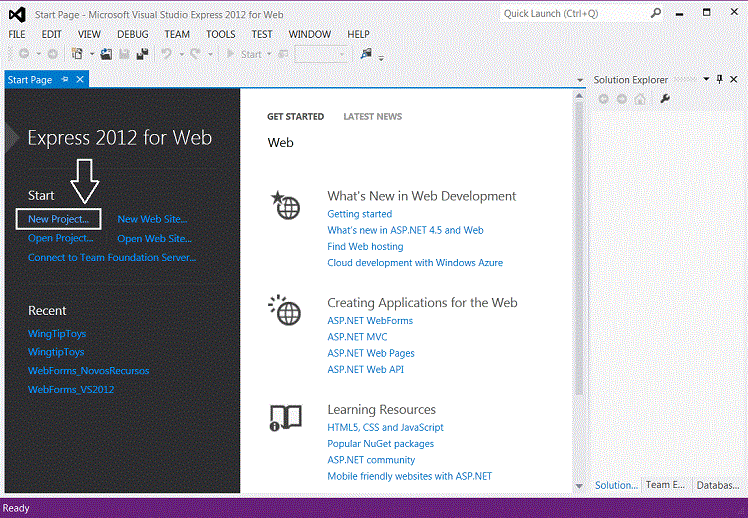
Task: Open recent project WebForms_VS2012
Action: coord(71,389)
